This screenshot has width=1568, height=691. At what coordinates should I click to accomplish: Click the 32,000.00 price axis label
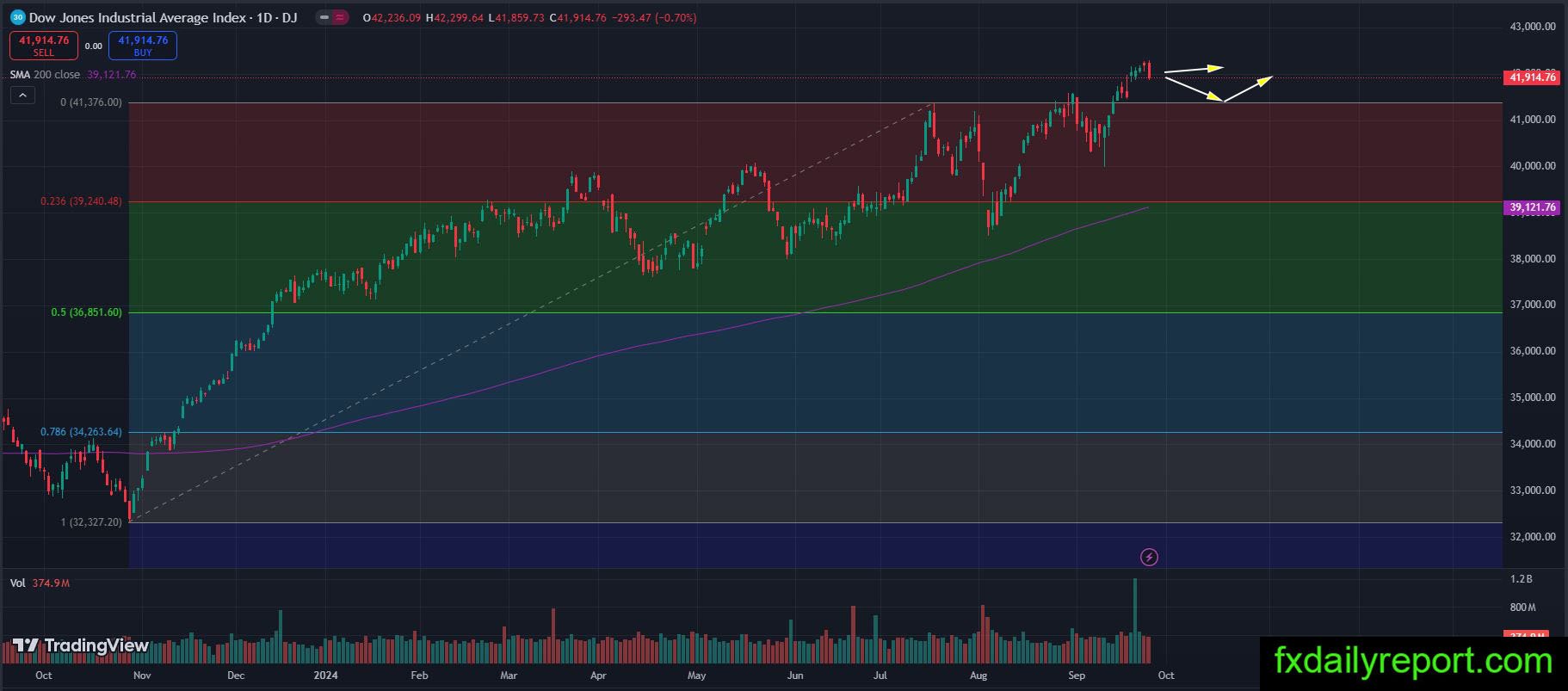(x=1533, y=537)
